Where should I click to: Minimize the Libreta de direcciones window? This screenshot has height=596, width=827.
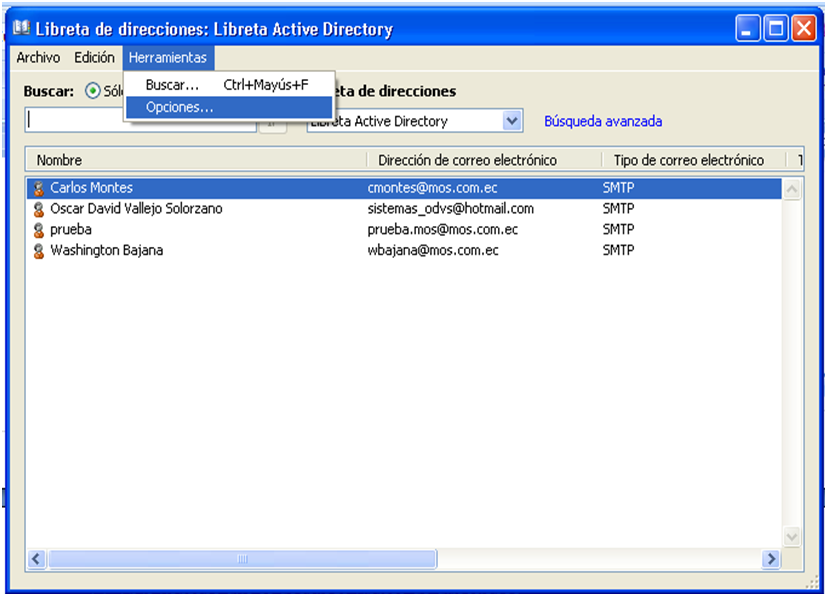tap(747, 28)
